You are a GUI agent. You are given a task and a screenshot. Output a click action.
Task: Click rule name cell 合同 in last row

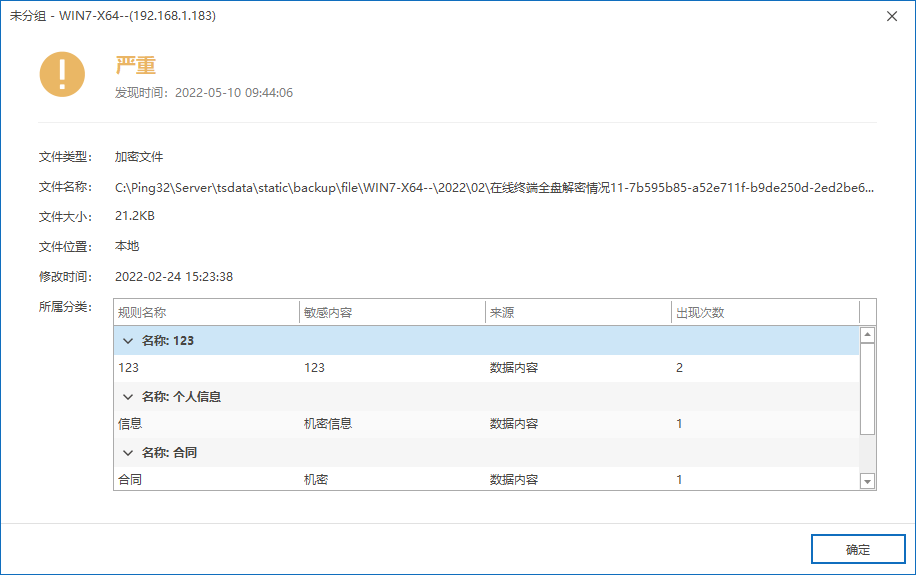point(130,480)
